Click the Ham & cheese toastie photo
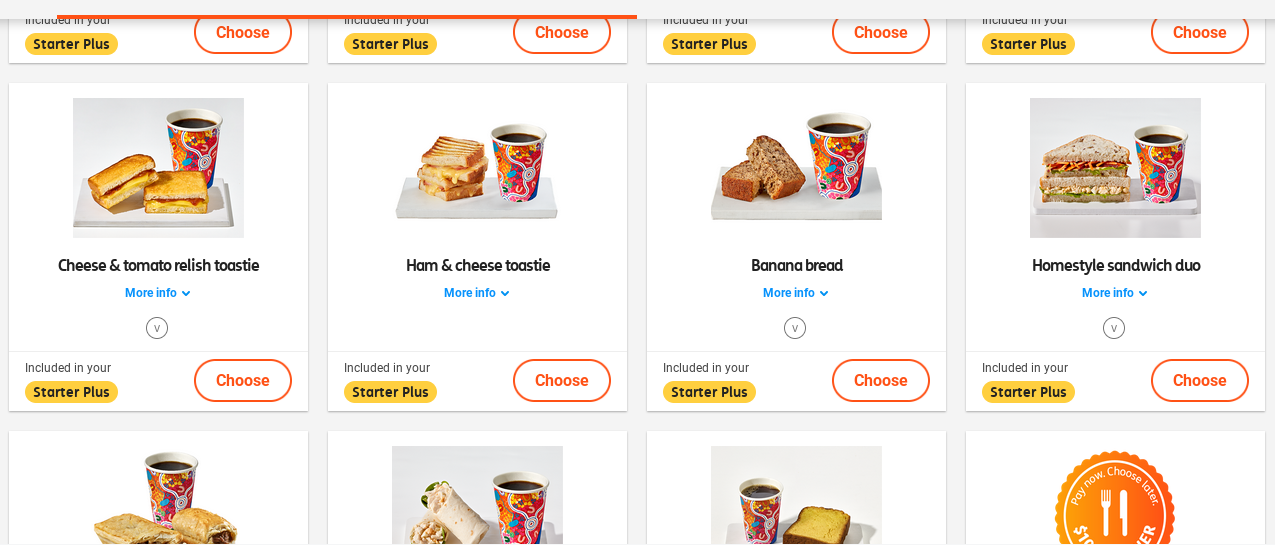 477,168
